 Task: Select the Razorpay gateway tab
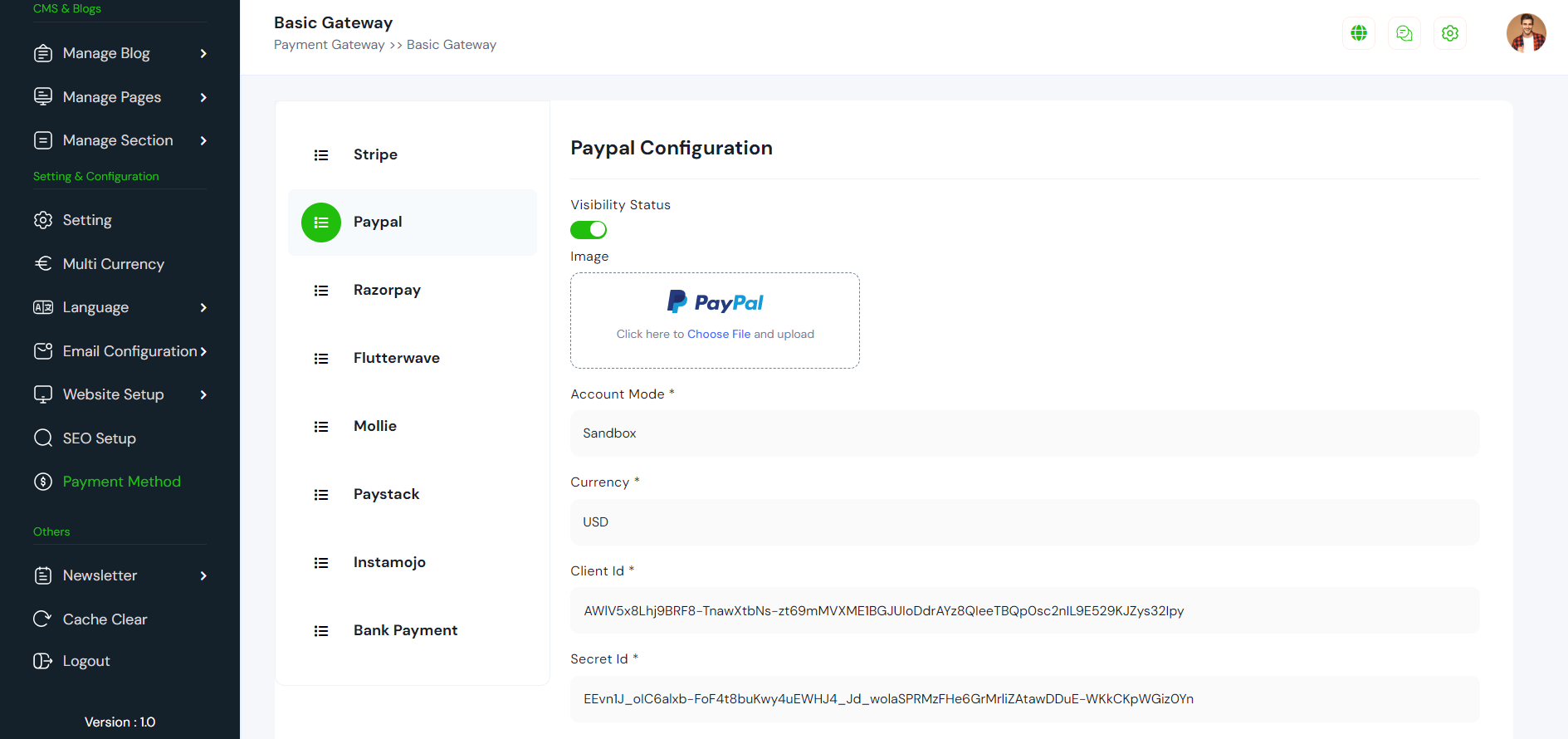387,291
